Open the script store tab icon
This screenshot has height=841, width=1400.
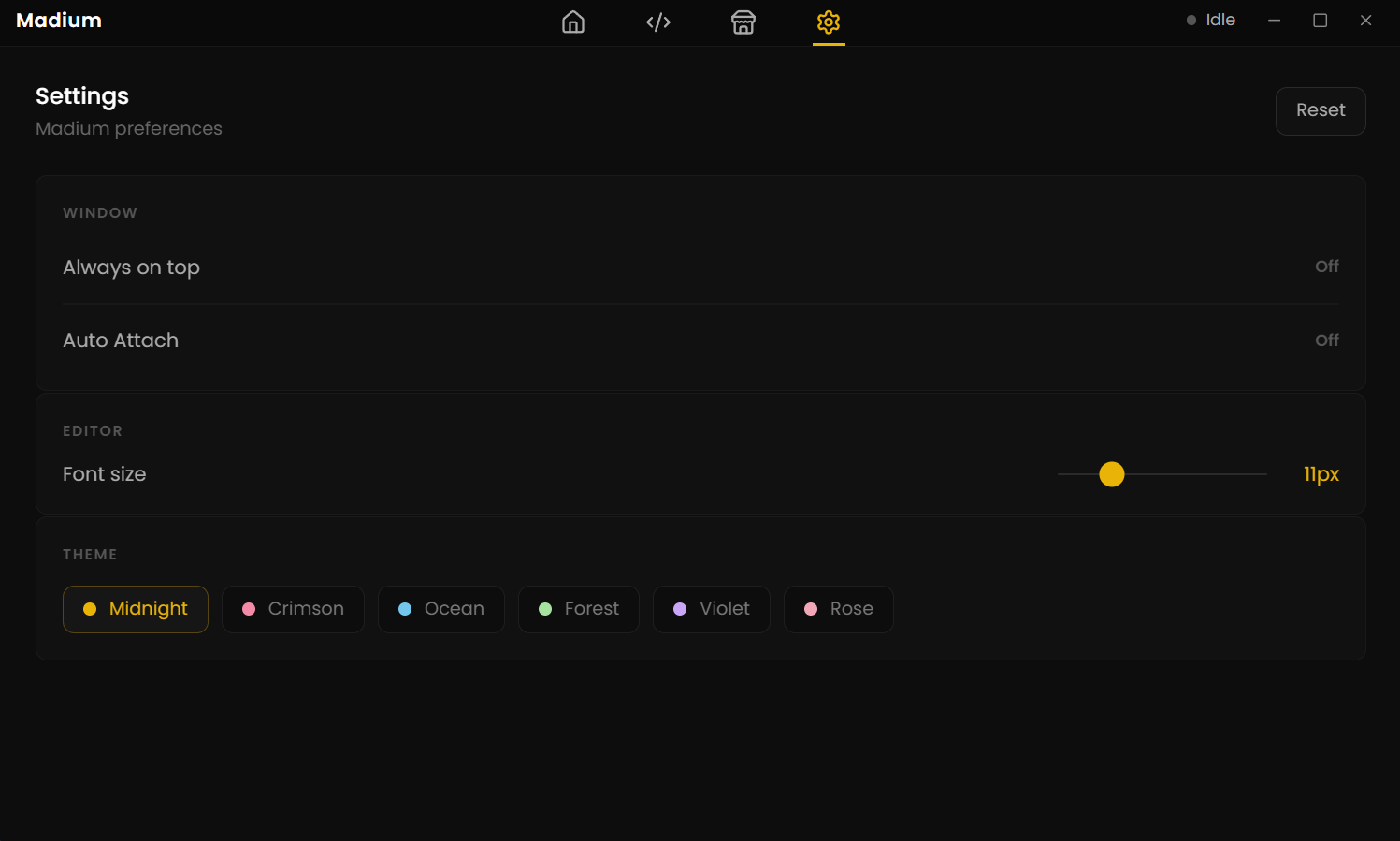coord(743,22)
